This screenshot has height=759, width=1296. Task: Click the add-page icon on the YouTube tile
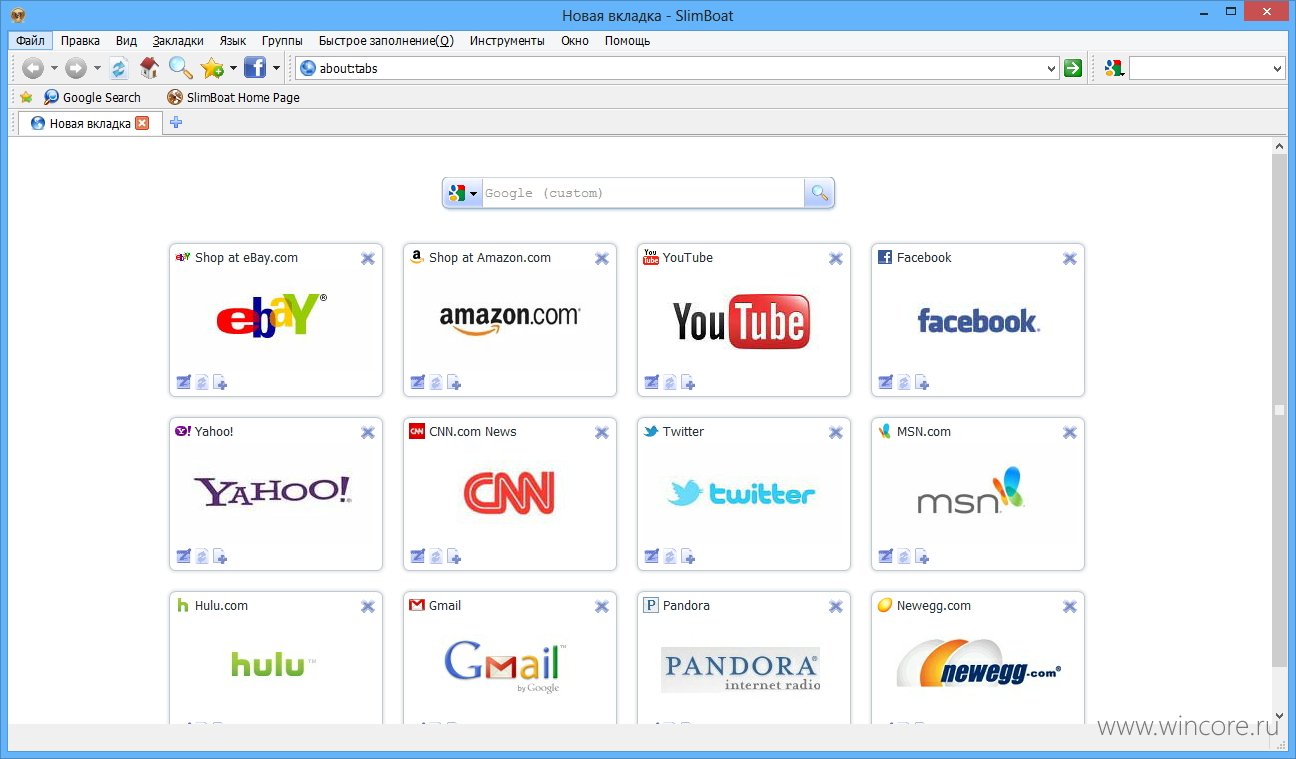pyautogui.click(x=688, y=382)
